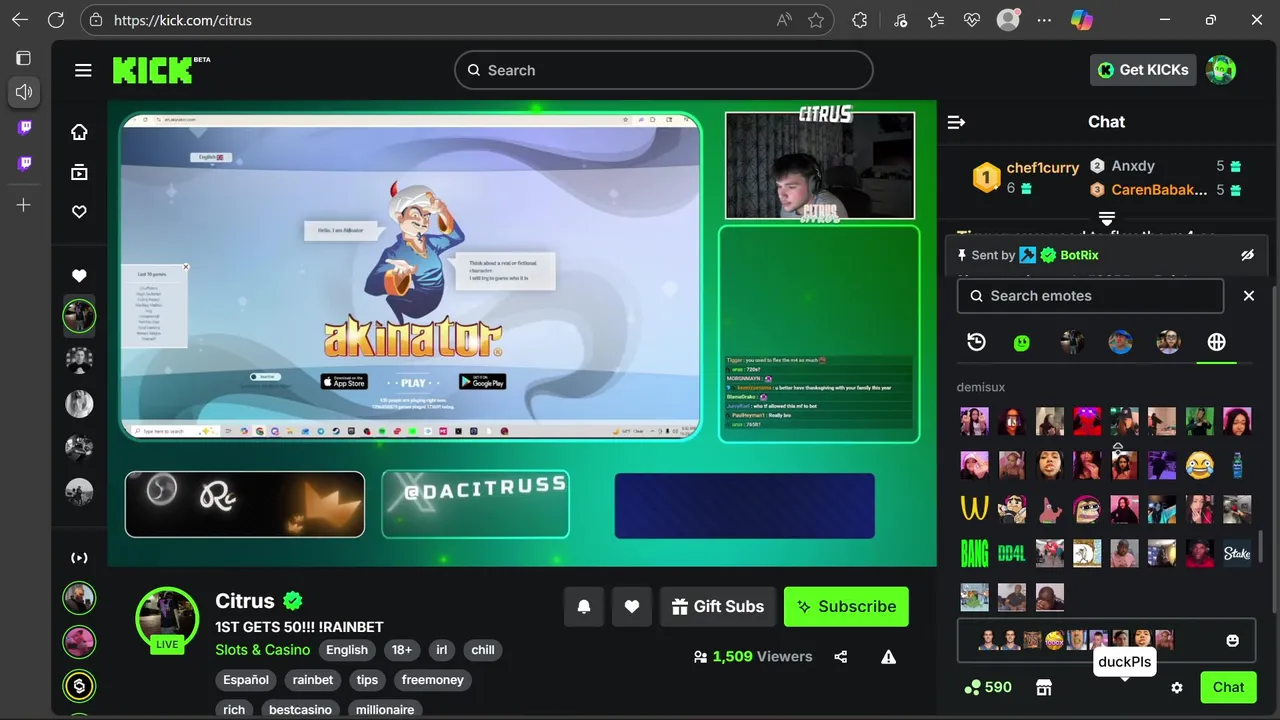The width and height of the screenshot is (1280, 720).
Task: Refresh the page
Action: 56,20
